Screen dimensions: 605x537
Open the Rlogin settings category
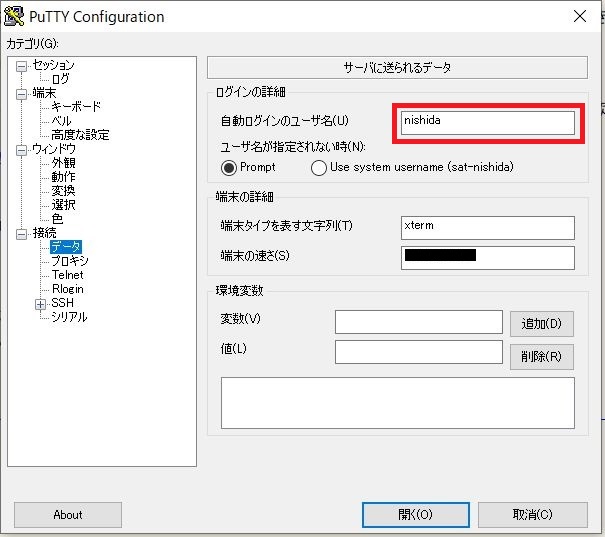(x=68, y=289)
